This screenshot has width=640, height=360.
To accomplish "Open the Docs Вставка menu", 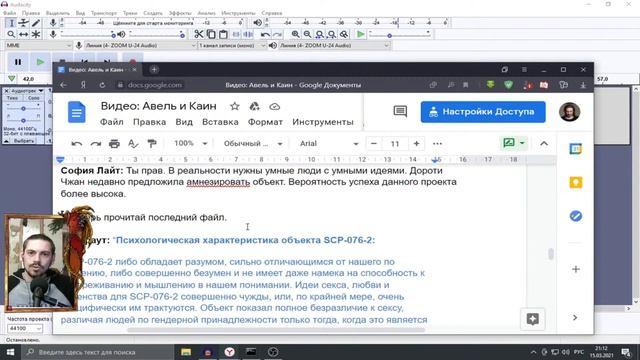I will 220,122.
